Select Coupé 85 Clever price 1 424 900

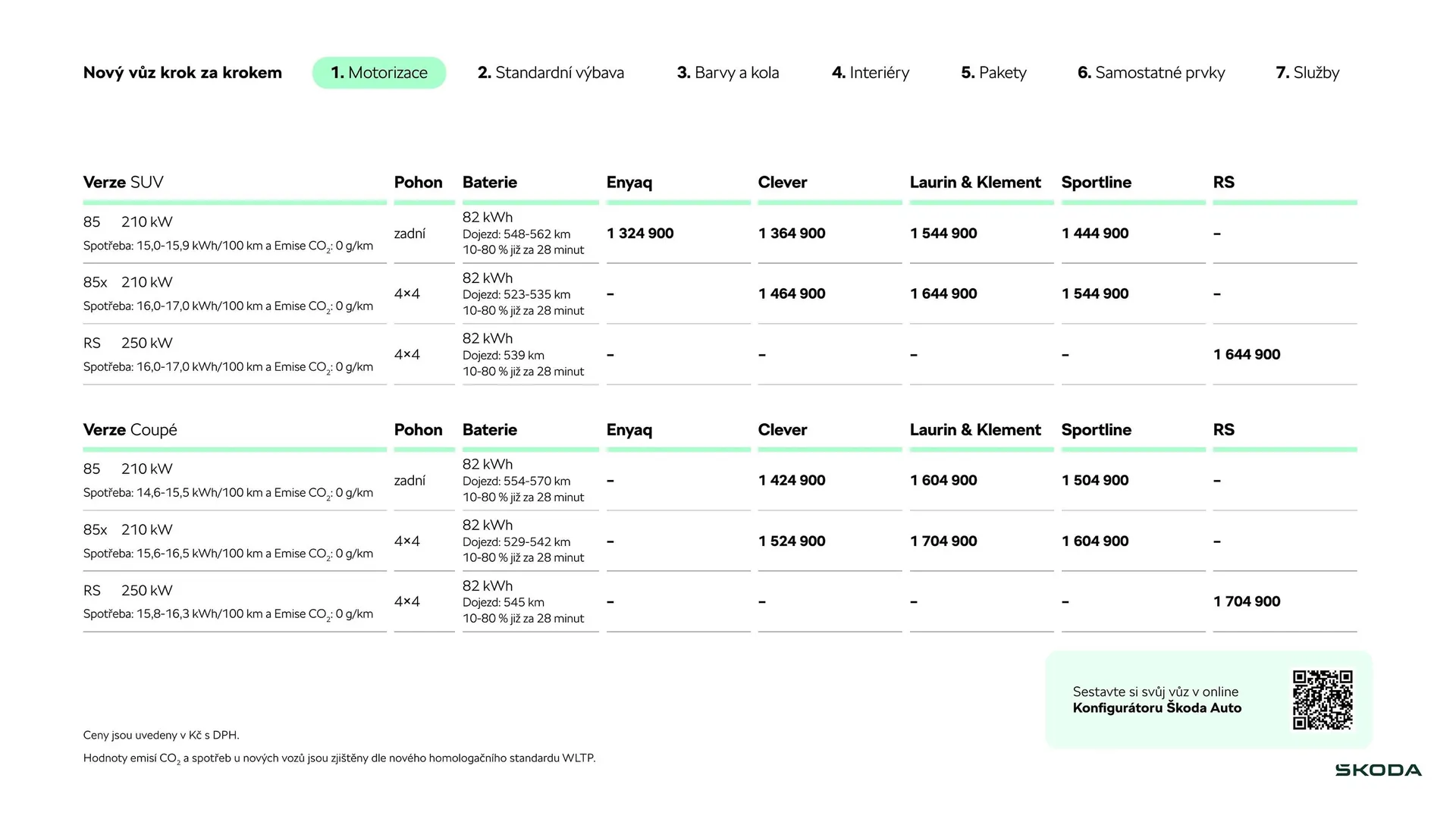click(x=792, y=481)
